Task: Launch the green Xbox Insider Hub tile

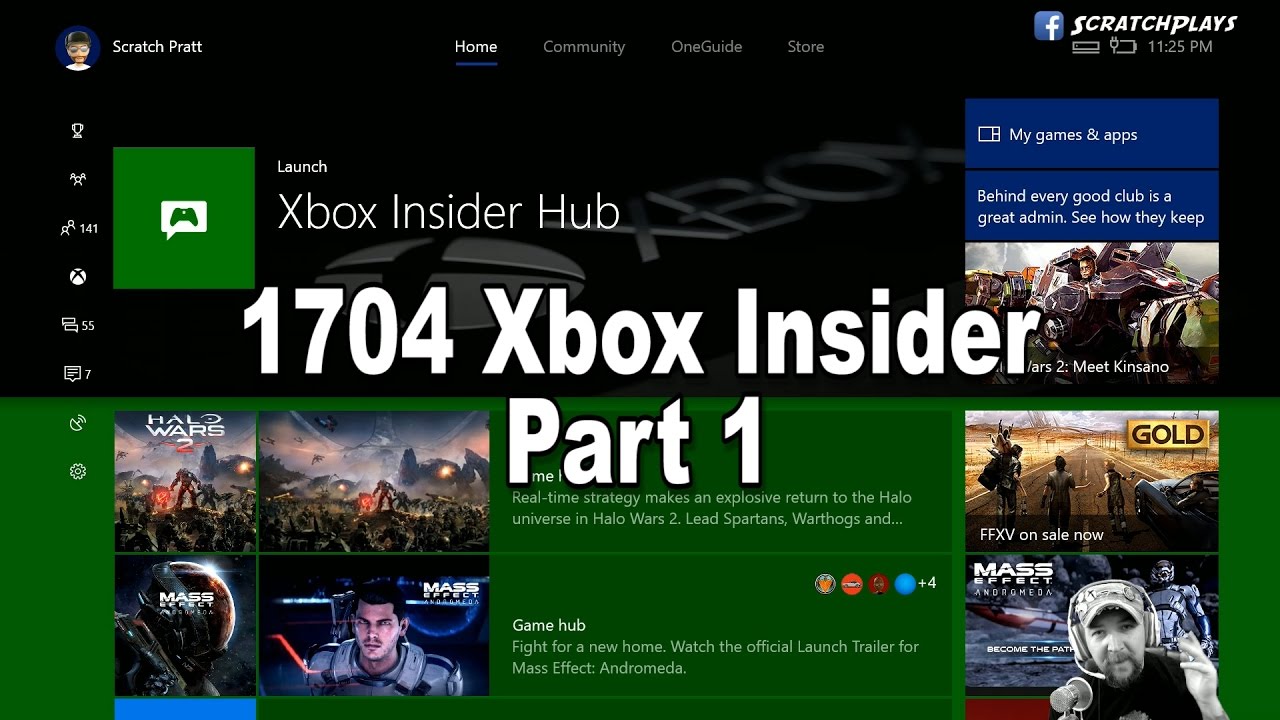Action: (x=184, y=218)
